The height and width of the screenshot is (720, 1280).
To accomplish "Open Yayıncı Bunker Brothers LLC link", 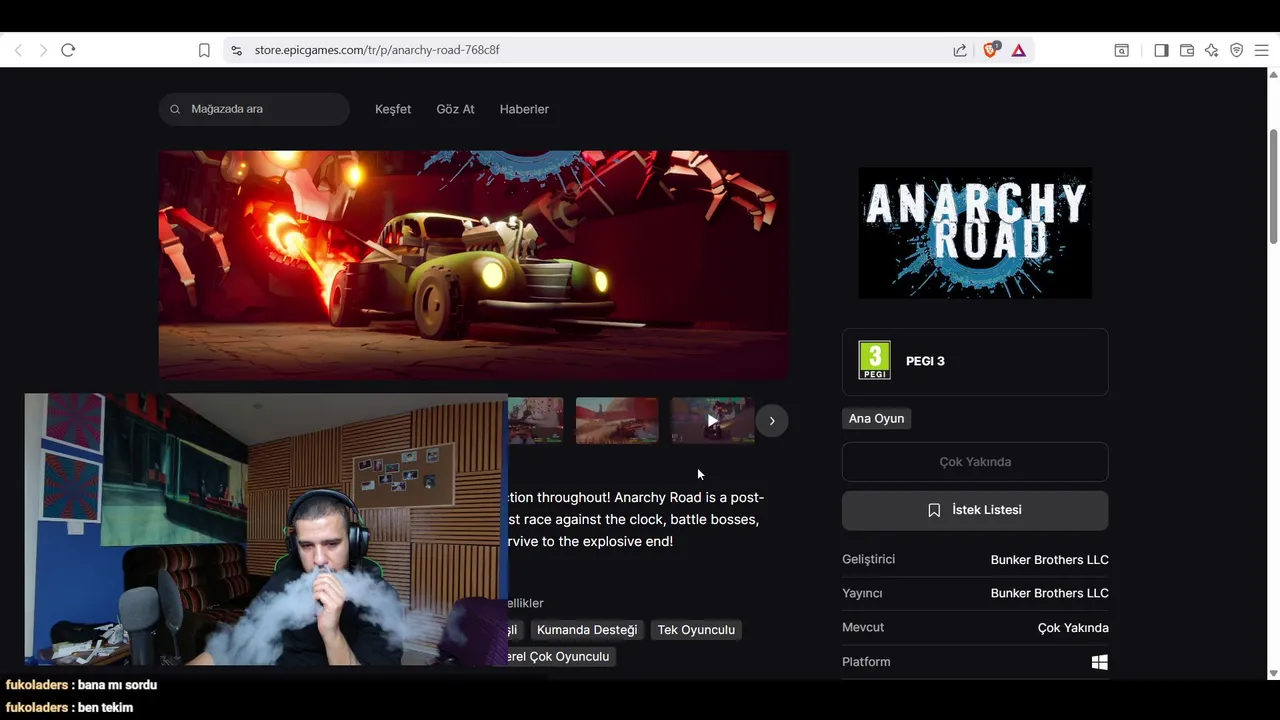I will (1049, 594).
